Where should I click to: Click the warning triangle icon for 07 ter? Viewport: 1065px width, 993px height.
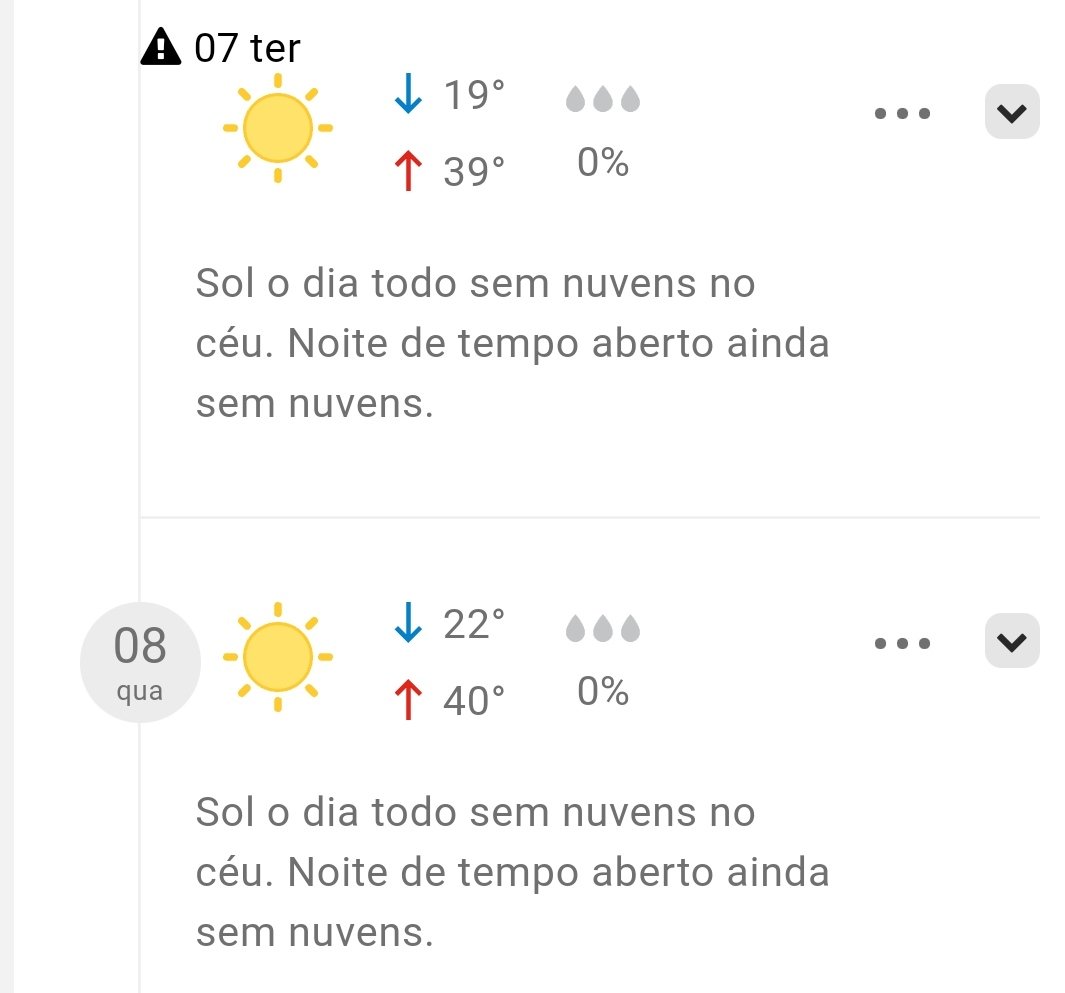click(x=161, y=47)
